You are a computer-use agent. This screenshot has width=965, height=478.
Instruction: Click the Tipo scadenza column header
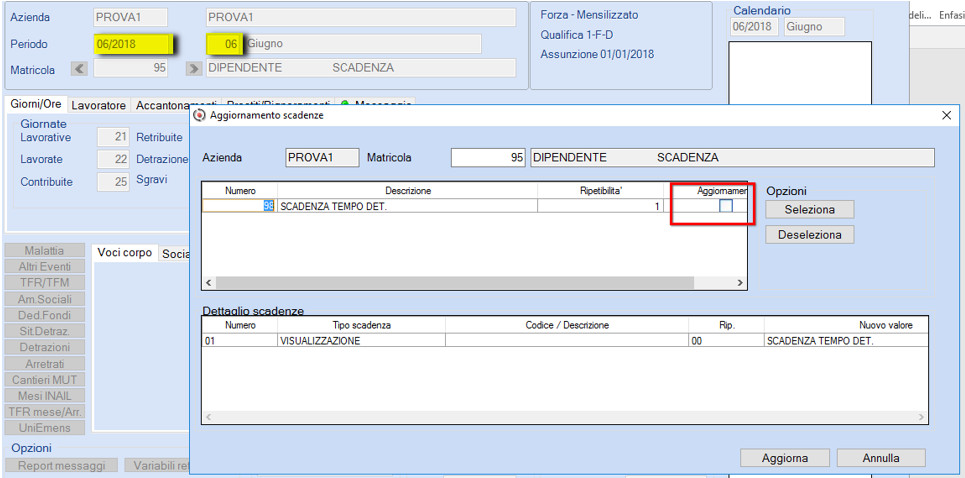pos(361,325)
